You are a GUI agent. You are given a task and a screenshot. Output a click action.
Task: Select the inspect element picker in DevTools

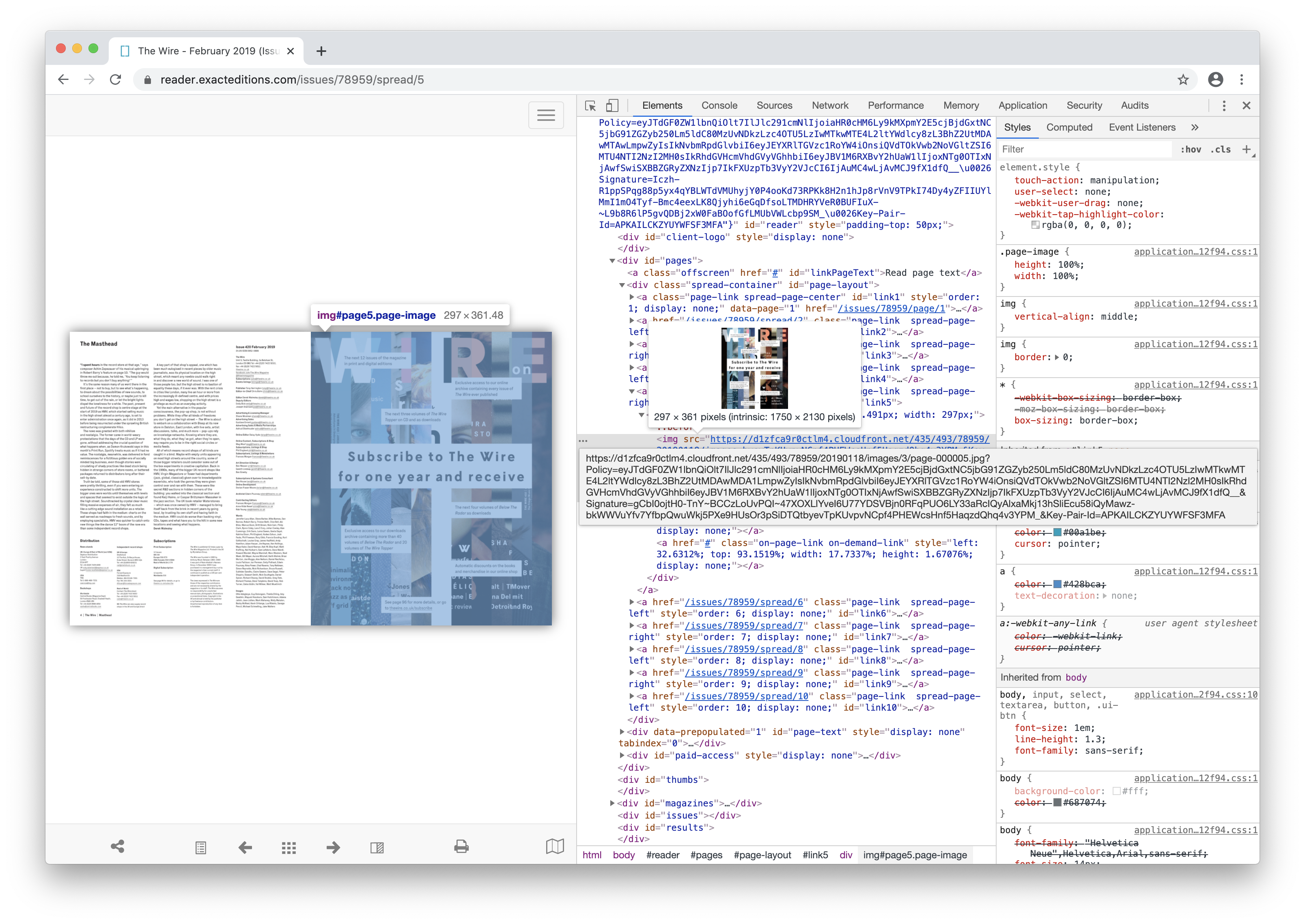[x=590, y=106]
